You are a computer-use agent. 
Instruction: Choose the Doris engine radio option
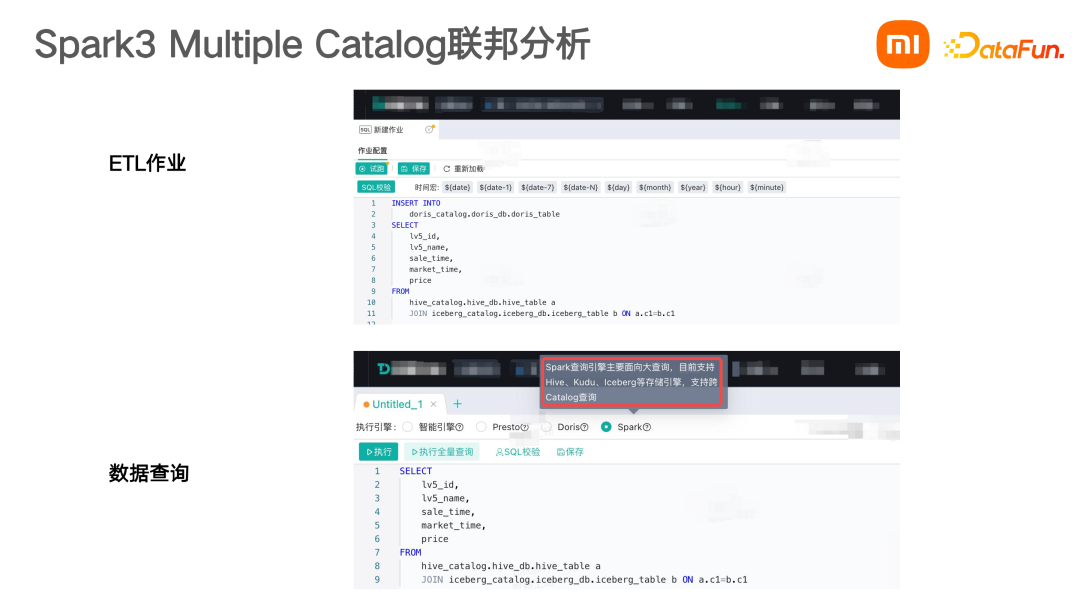(546, 427)
